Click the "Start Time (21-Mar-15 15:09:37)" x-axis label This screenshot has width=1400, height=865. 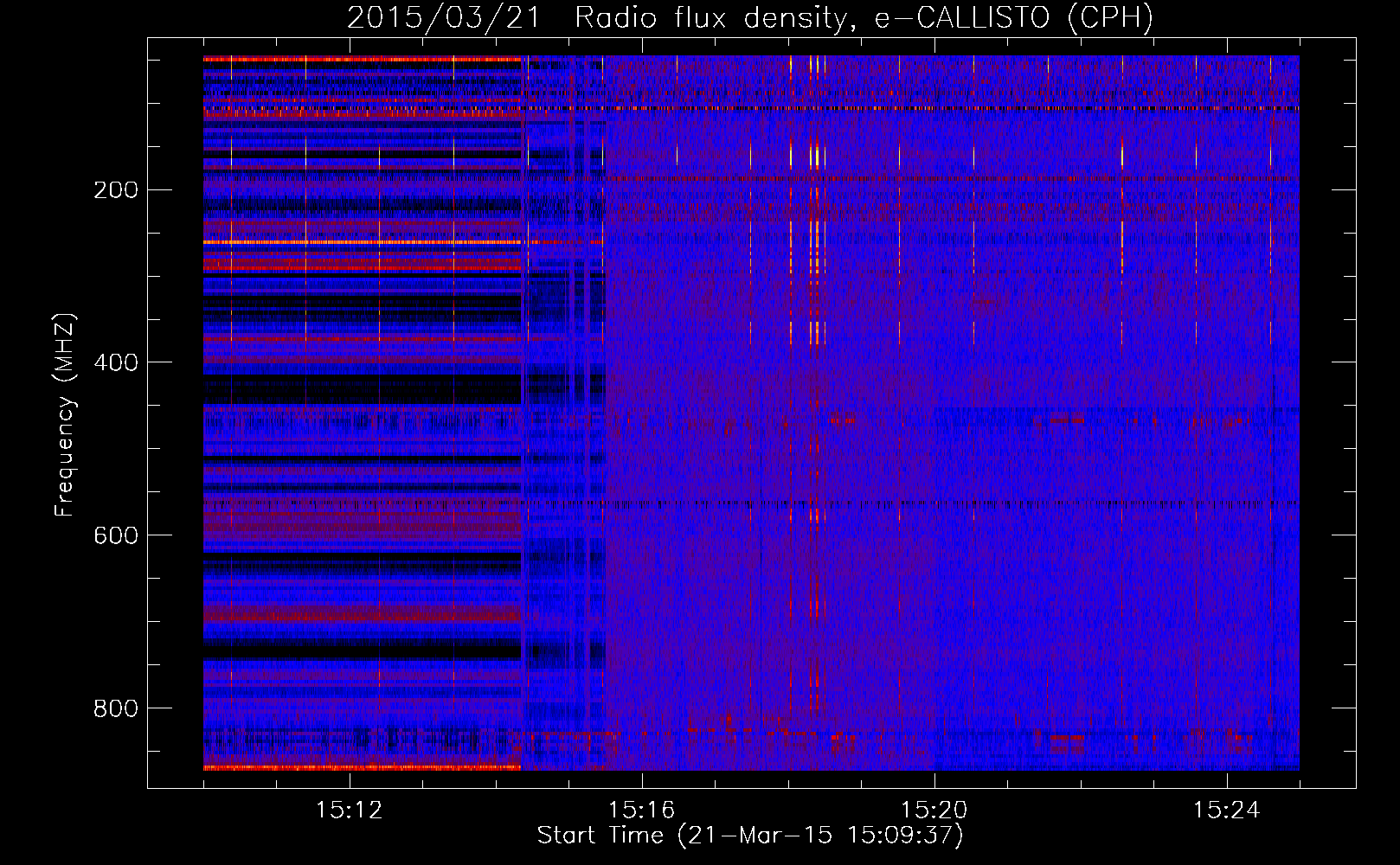pyautogui.click(x=750, y=836)
